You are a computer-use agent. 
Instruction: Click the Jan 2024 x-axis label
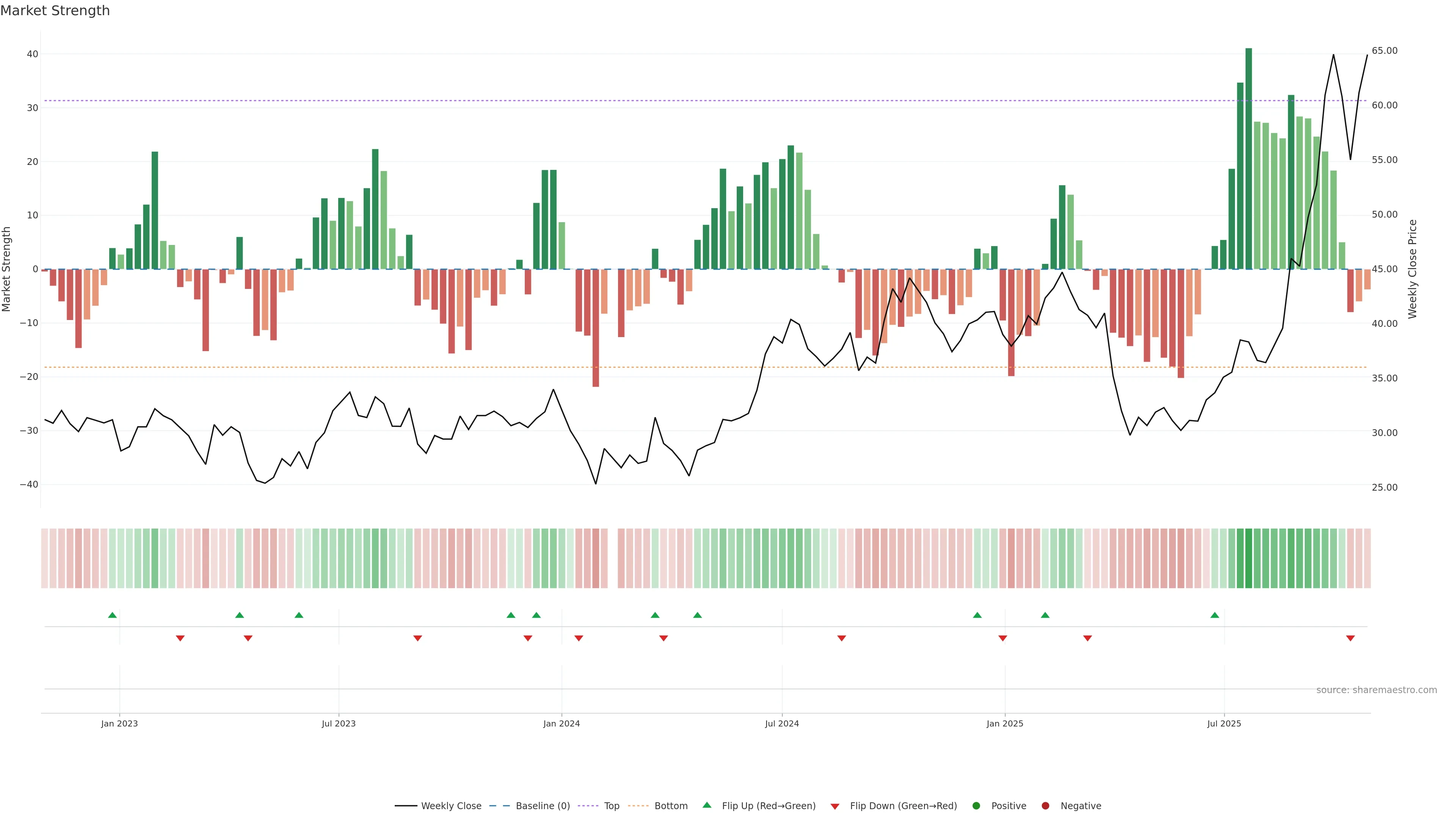tap(561, 723)
